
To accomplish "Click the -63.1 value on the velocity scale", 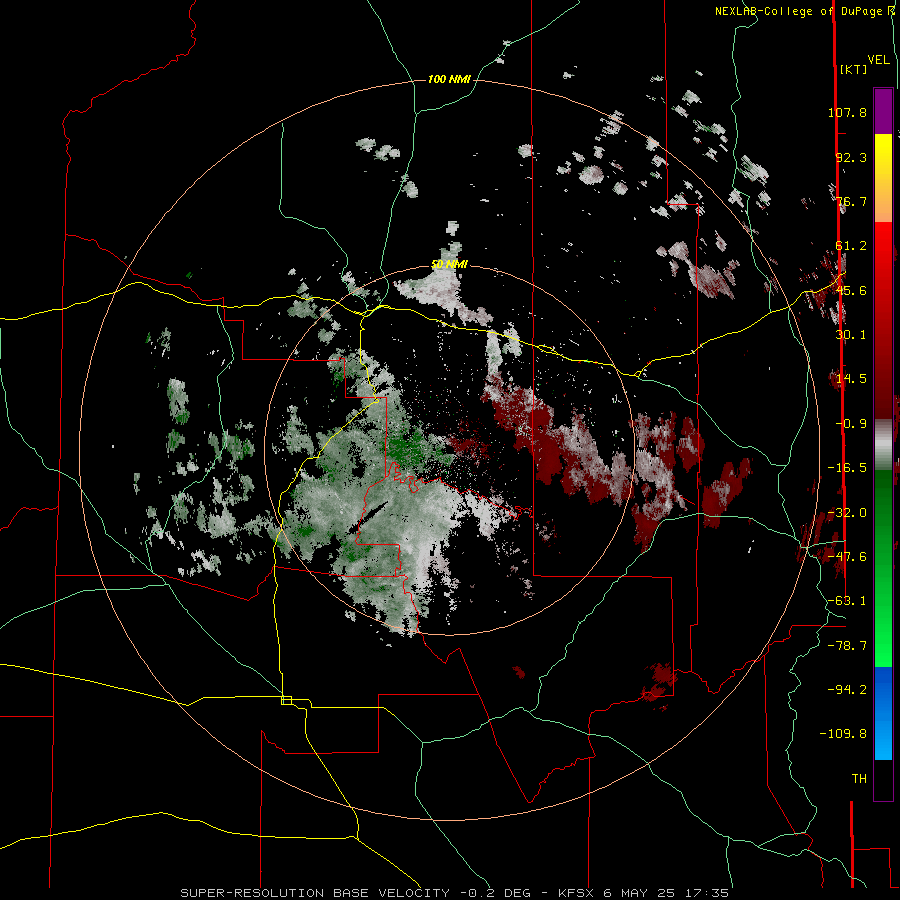I will click(847, 601).
